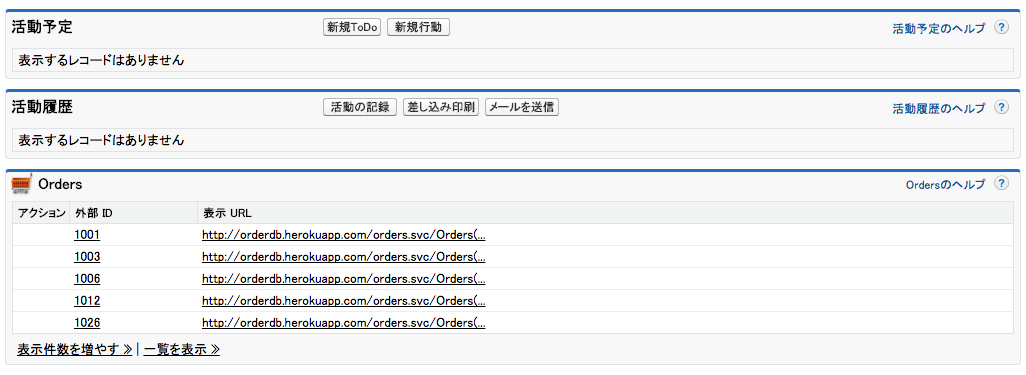
Task: Click the 一覧を表示 link
Action: click(182, 349)
